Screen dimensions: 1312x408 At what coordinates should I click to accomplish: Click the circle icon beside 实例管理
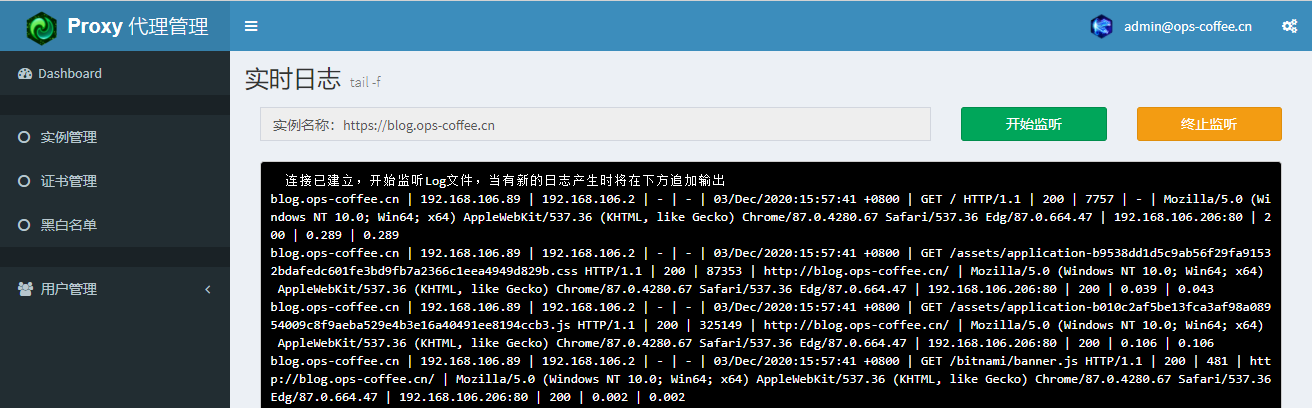(x=24, y=138)
